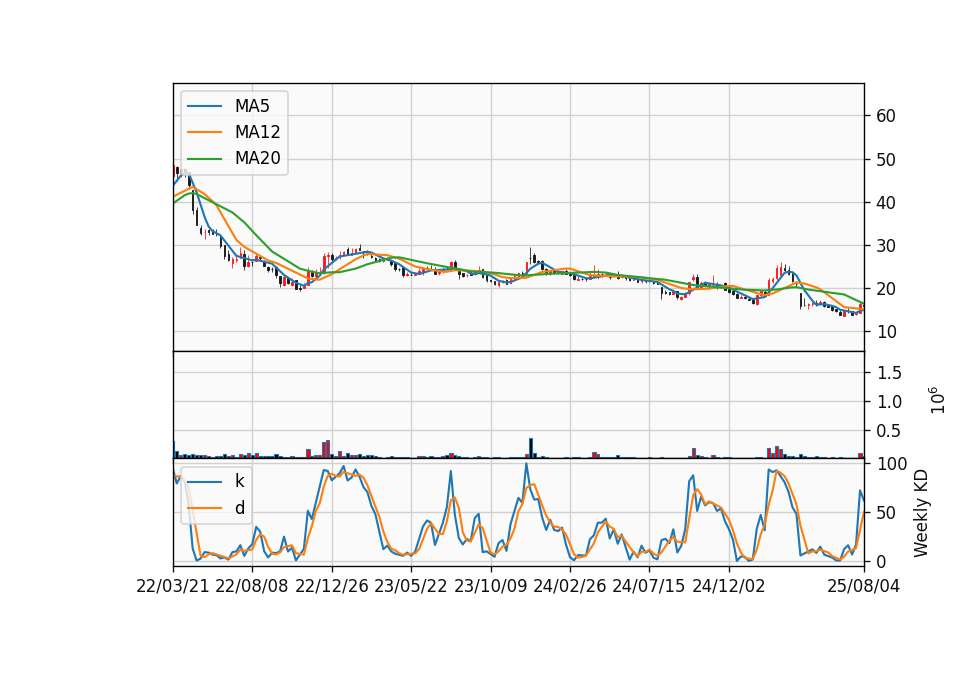Click the k legend label in KD panel
960x690 pixels.
pyautogui.click(x=239, y=481)
